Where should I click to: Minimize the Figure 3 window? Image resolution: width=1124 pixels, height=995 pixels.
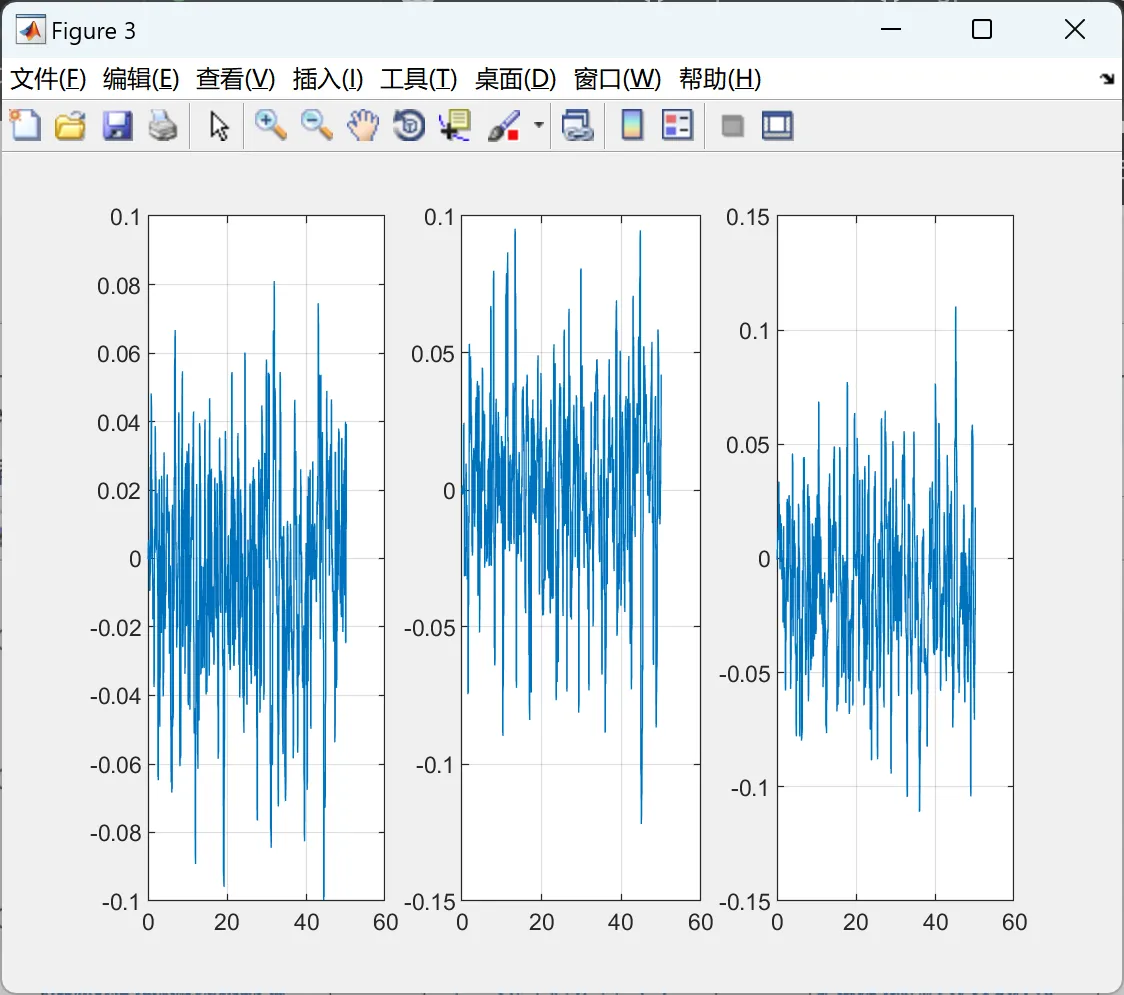(891, 29)
